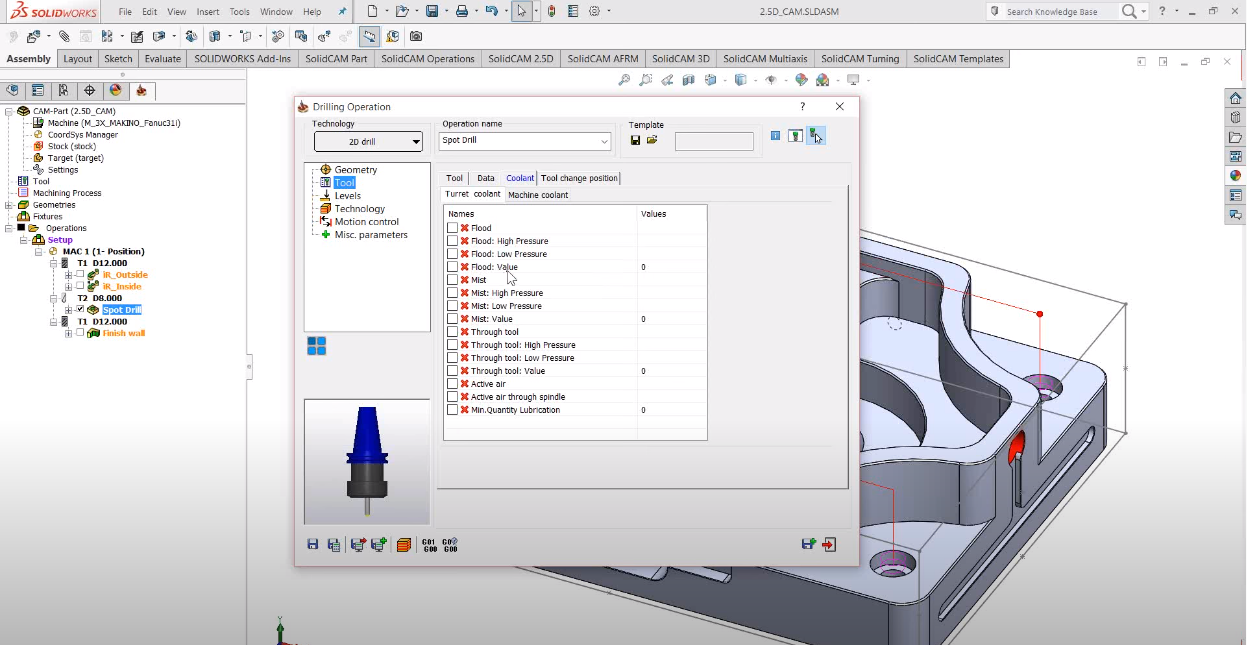Click the Exit icon in the Drilling Operation dialog
This screenshot has height=645, width=1247.
[x=829, y=544]
